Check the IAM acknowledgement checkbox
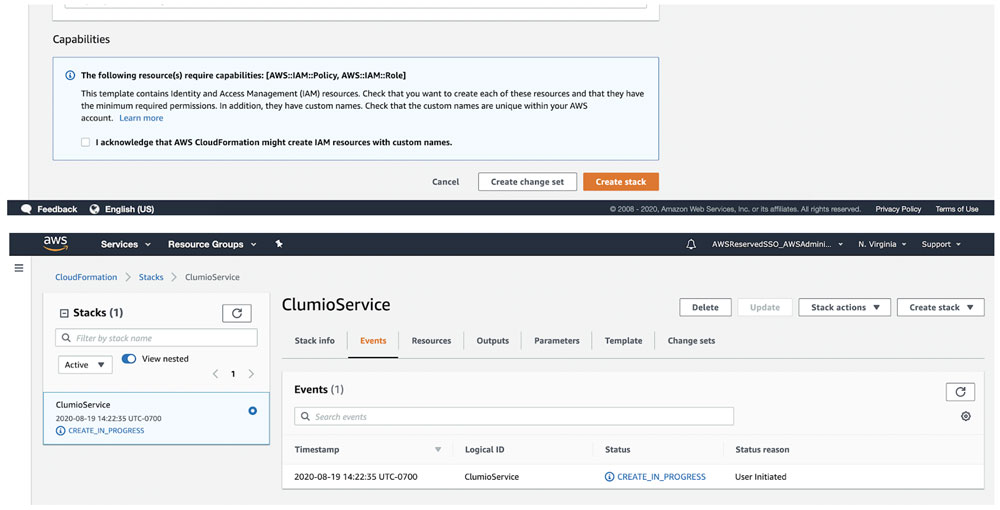Image resolution: width=1000 pixels, height=510 pixels. [x=85, y=142]
